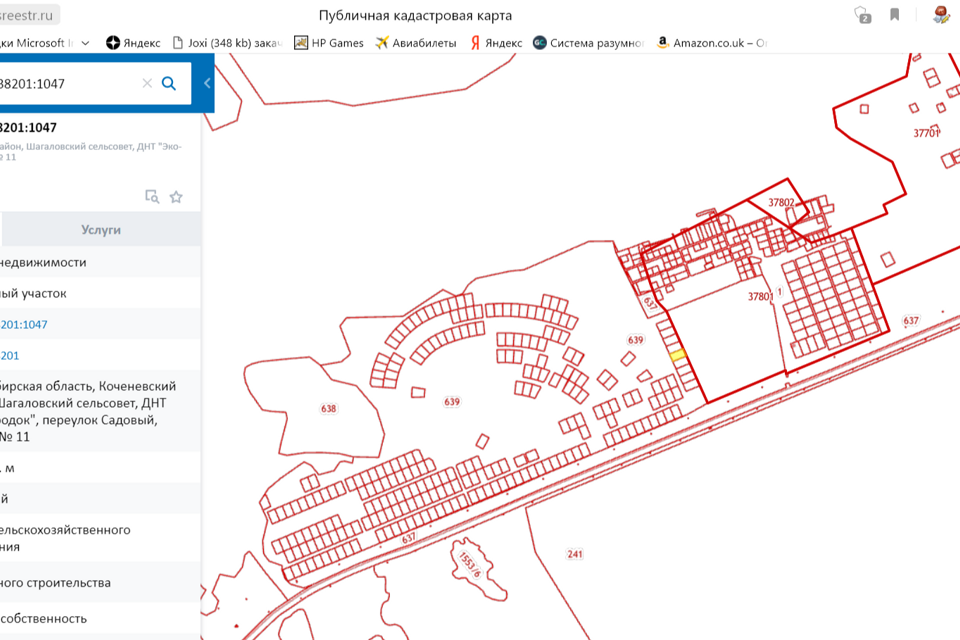This screenshot has width=960, height=640.
Task: Open the cadastral number link ending 201:1047
Action: (x=24, y=325)
